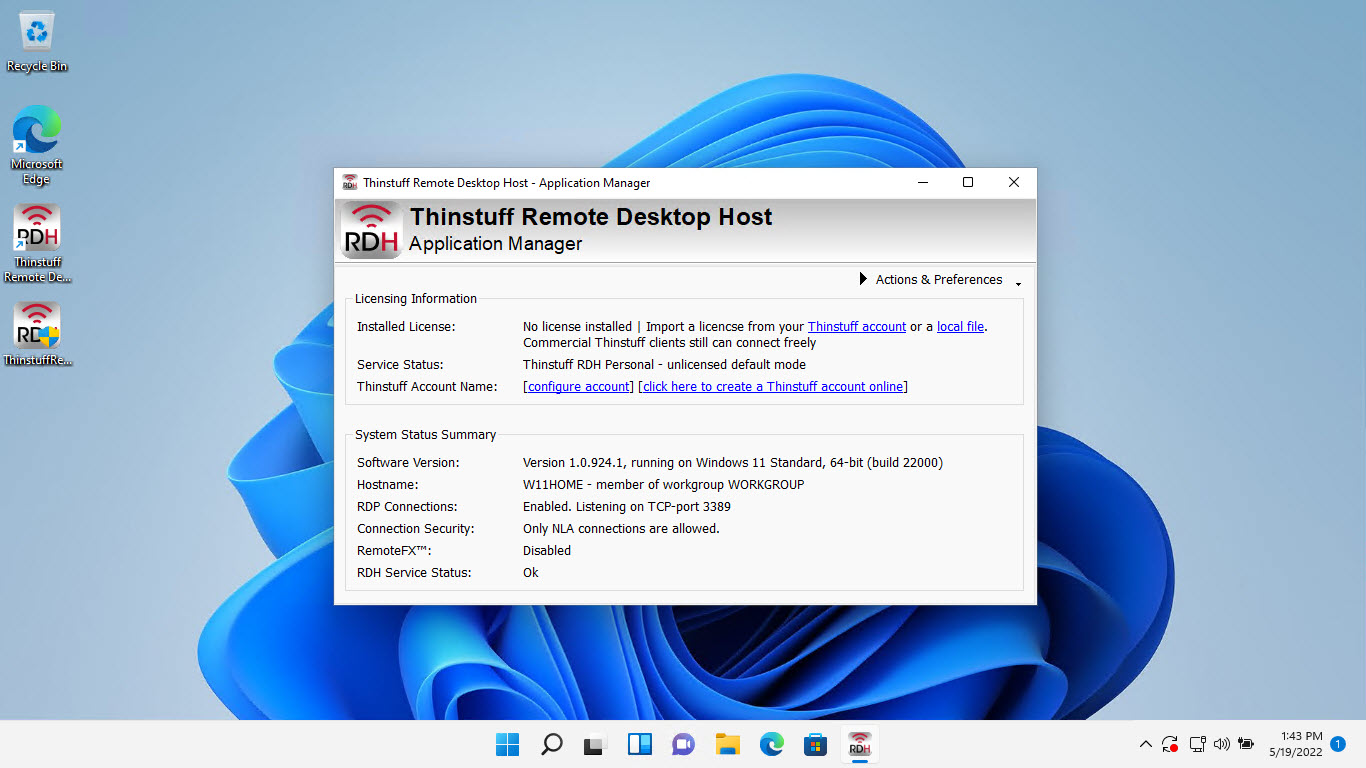Click the configure account link
Image resolution: width=1366 pixels, height=768 pixels.
tap(577, 386)
